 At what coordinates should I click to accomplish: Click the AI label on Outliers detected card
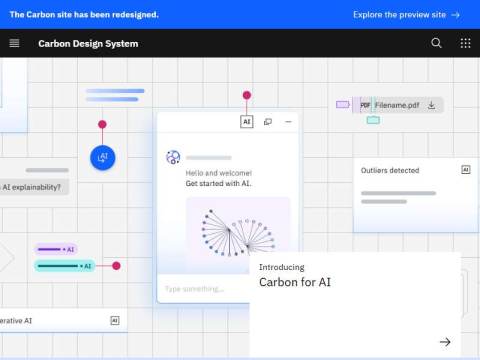coord(466,170)
